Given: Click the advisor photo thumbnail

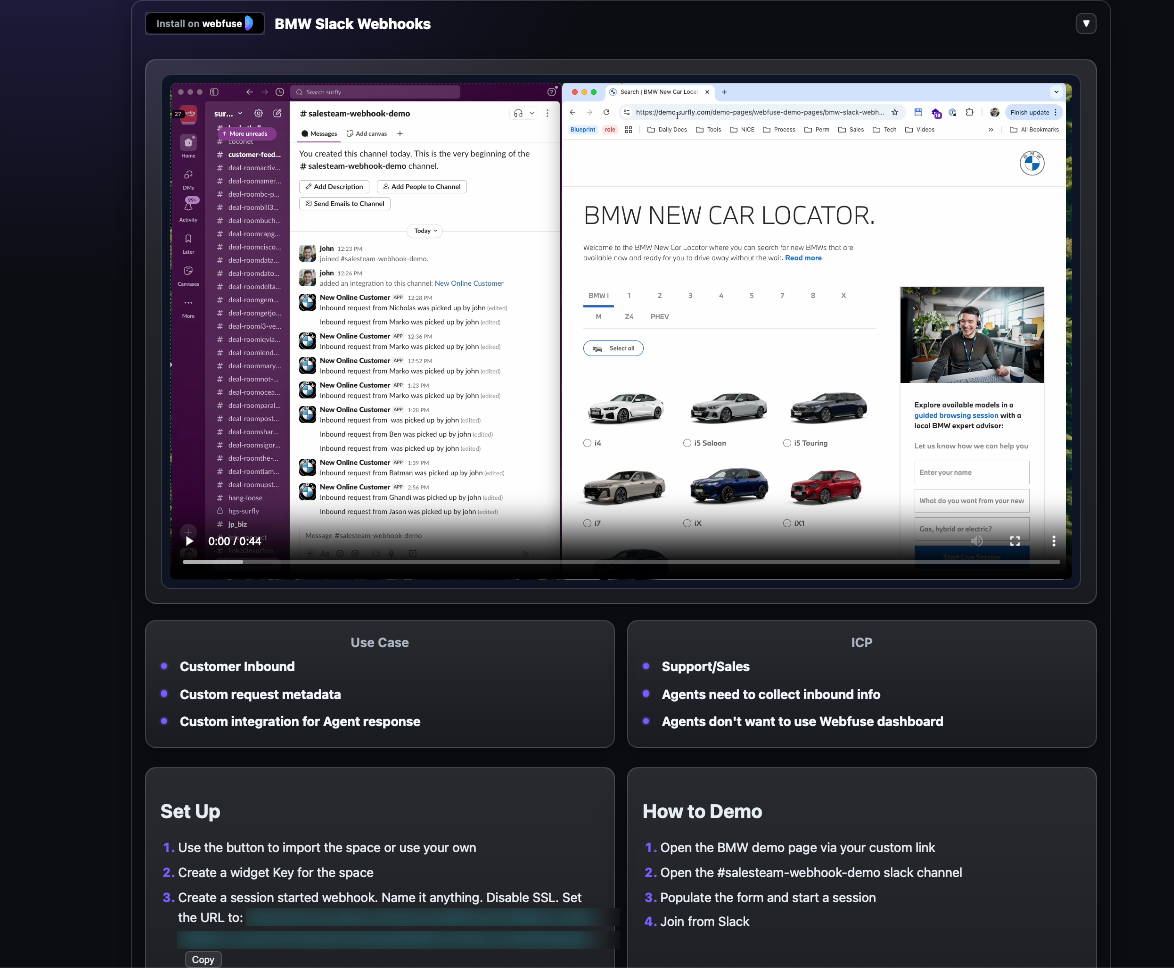Looking at the screenshot, I should coord(972,335).
